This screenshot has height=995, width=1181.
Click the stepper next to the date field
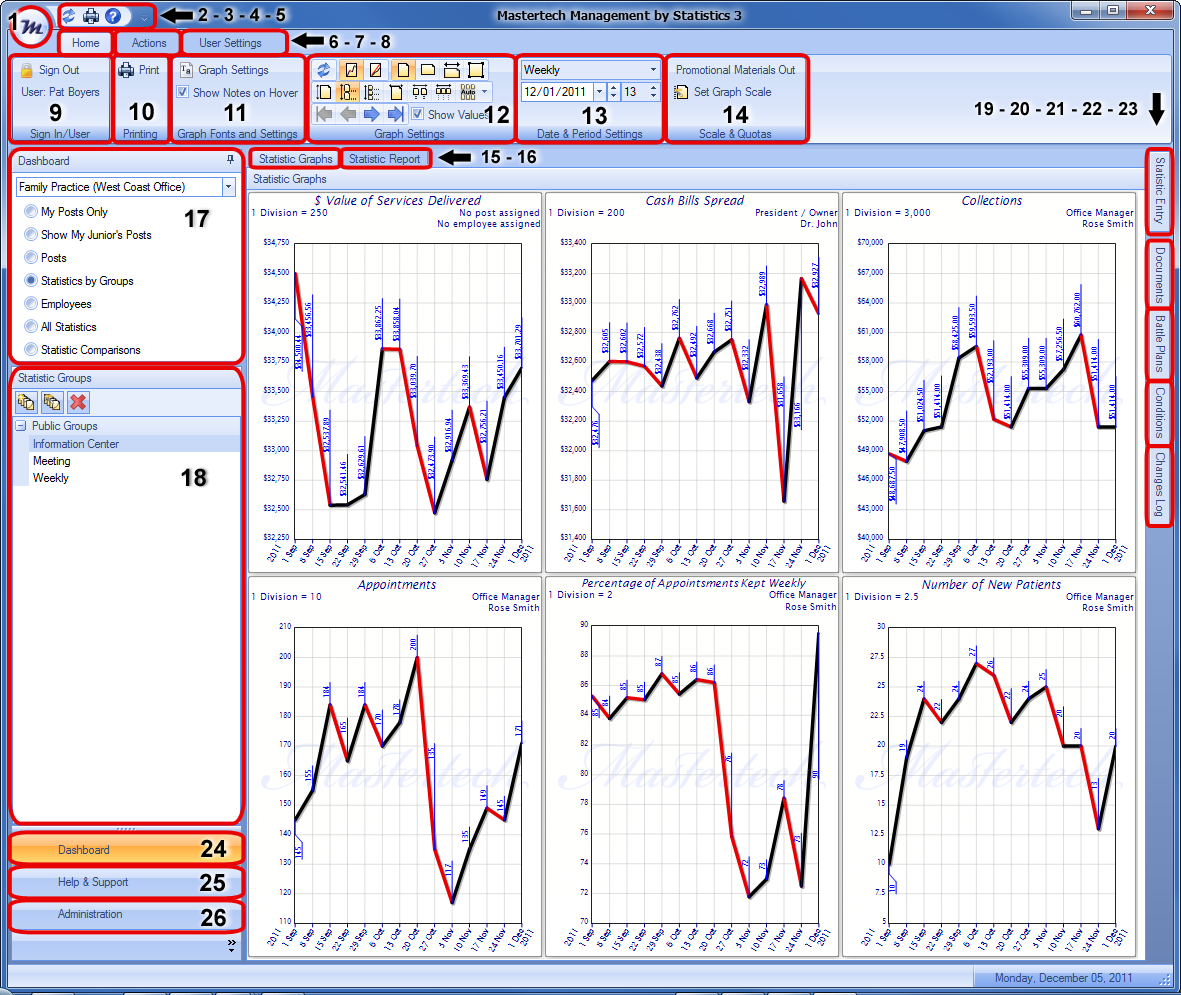point(613,92)
